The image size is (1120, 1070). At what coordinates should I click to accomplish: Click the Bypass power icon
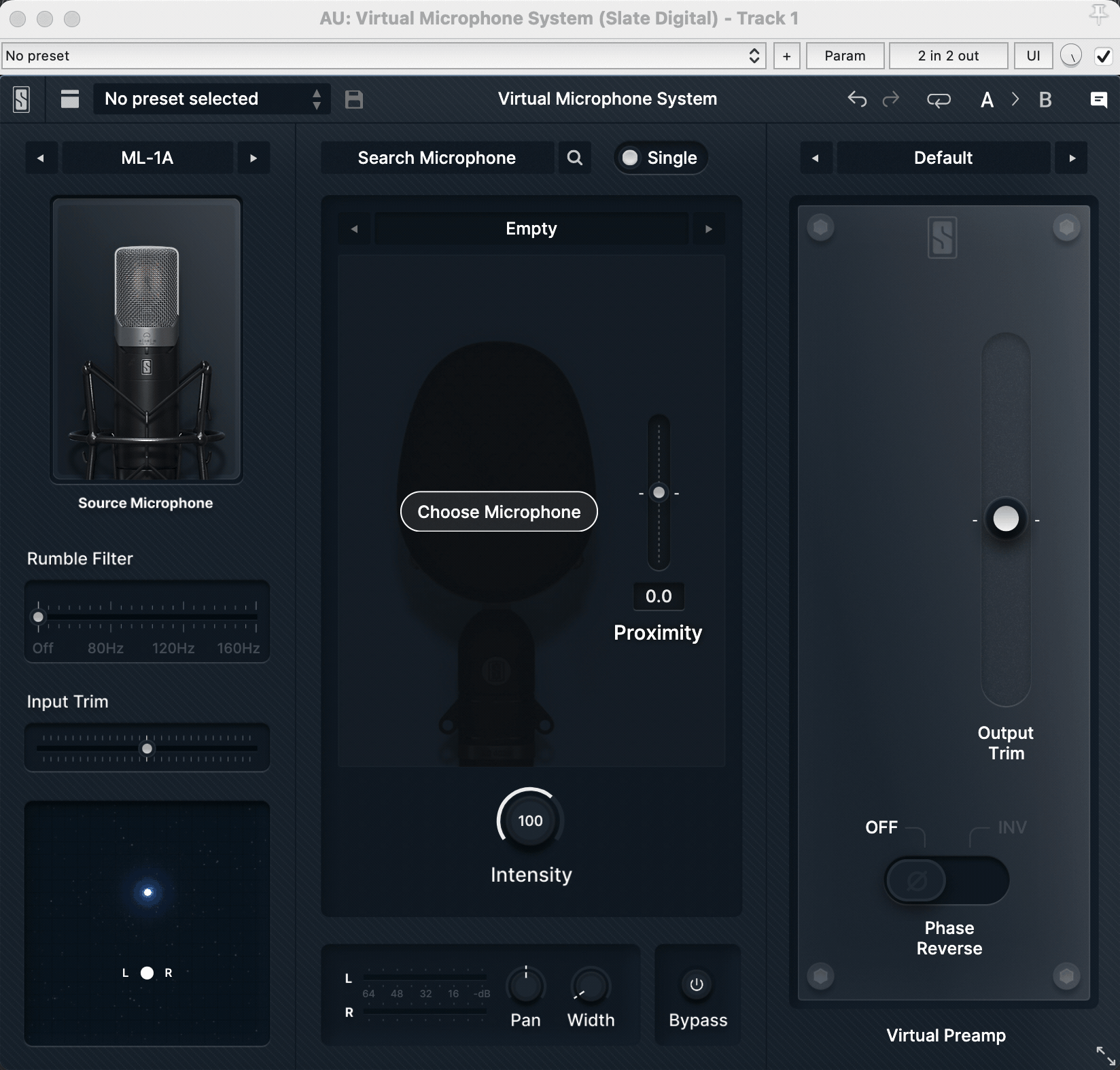click(697, 984)
